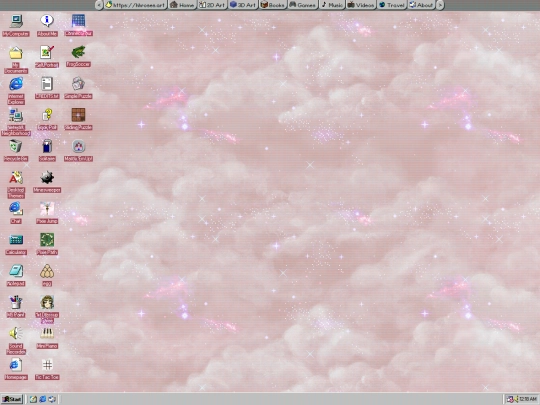Go to the Home tab
The height and width of the screenshot is (405, 540).
(x=182, y=5)
